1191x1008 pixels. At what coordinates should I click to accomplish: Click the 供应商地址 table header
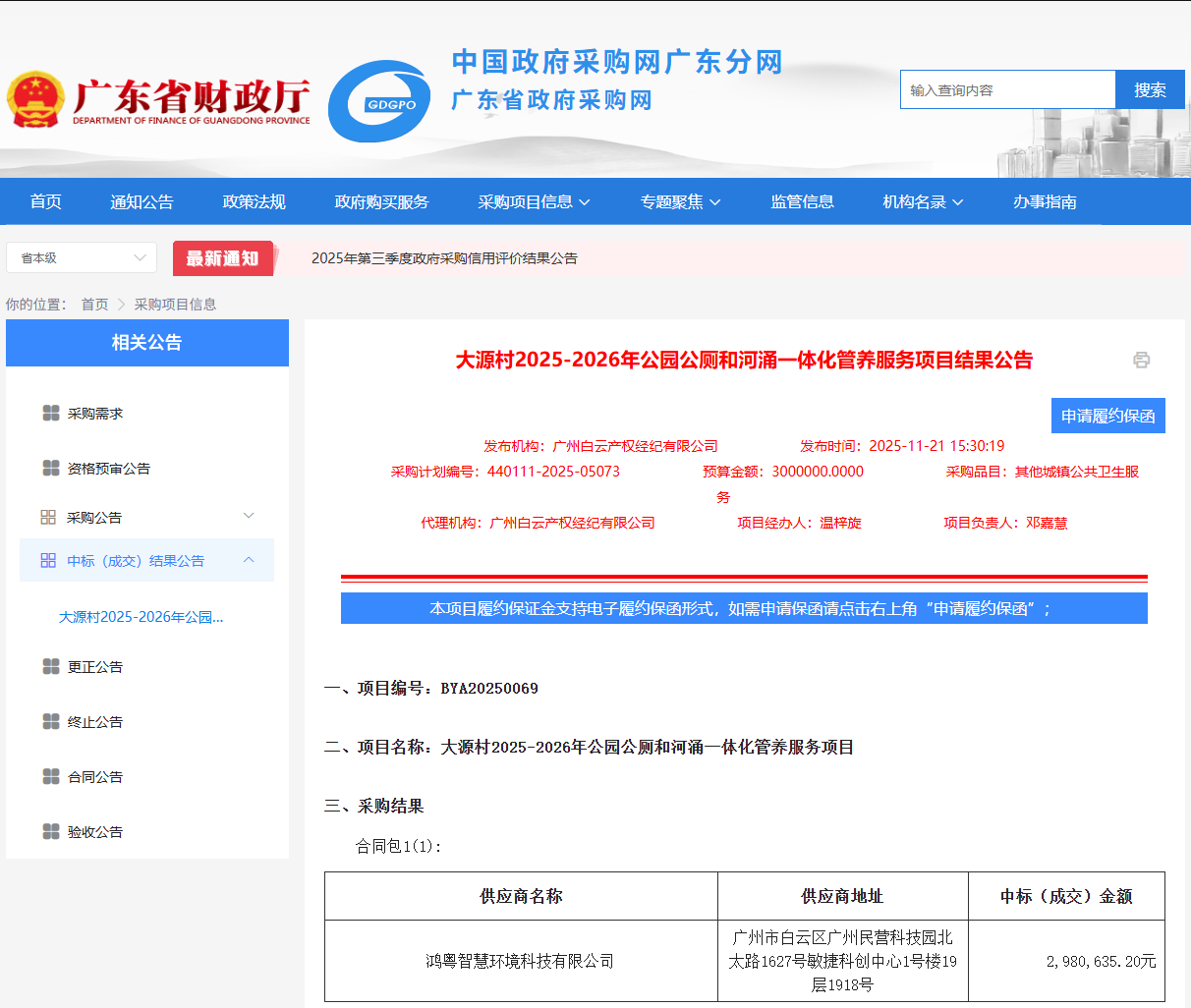tap(842, 896)
